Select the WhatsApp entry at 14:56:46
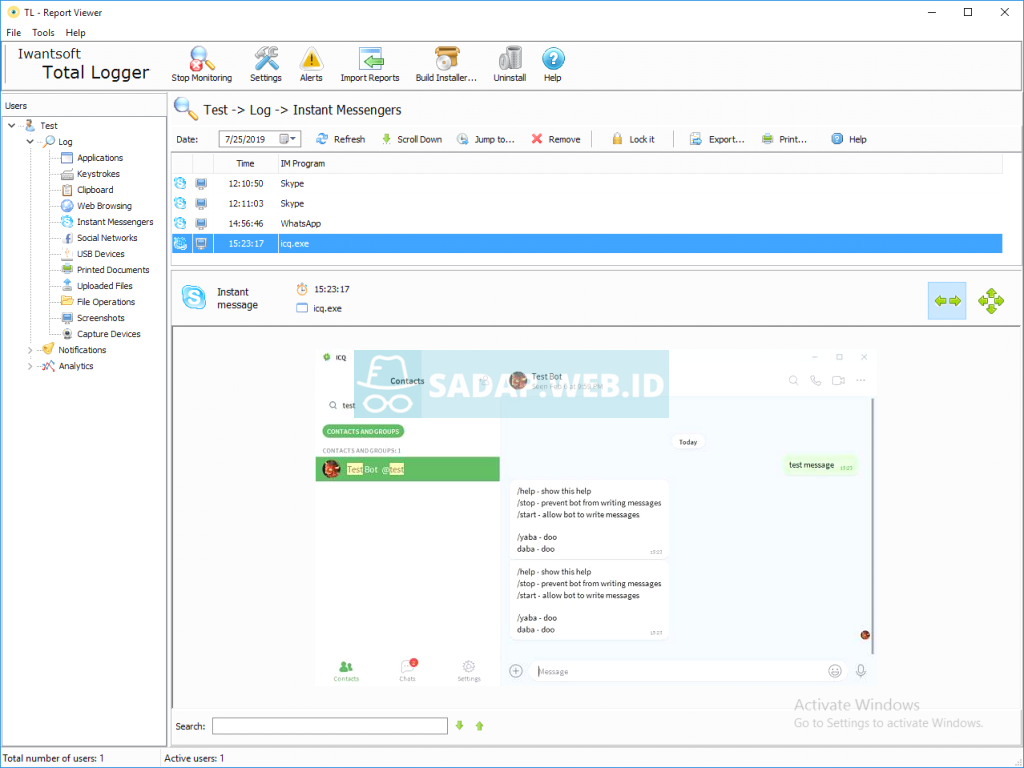Viewport: 1024px width, 768px height. click(586, 223)
